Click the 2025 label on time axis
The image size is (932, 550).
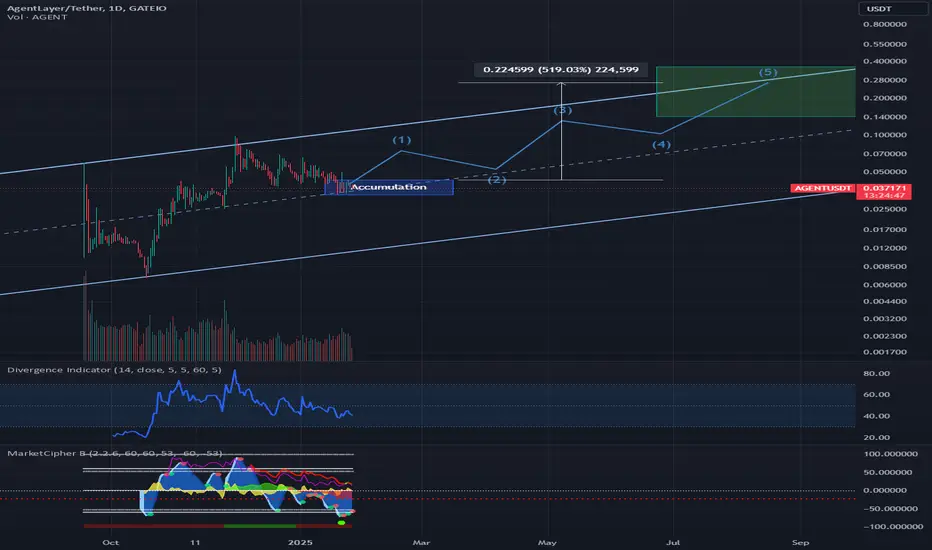coord(300,542)
